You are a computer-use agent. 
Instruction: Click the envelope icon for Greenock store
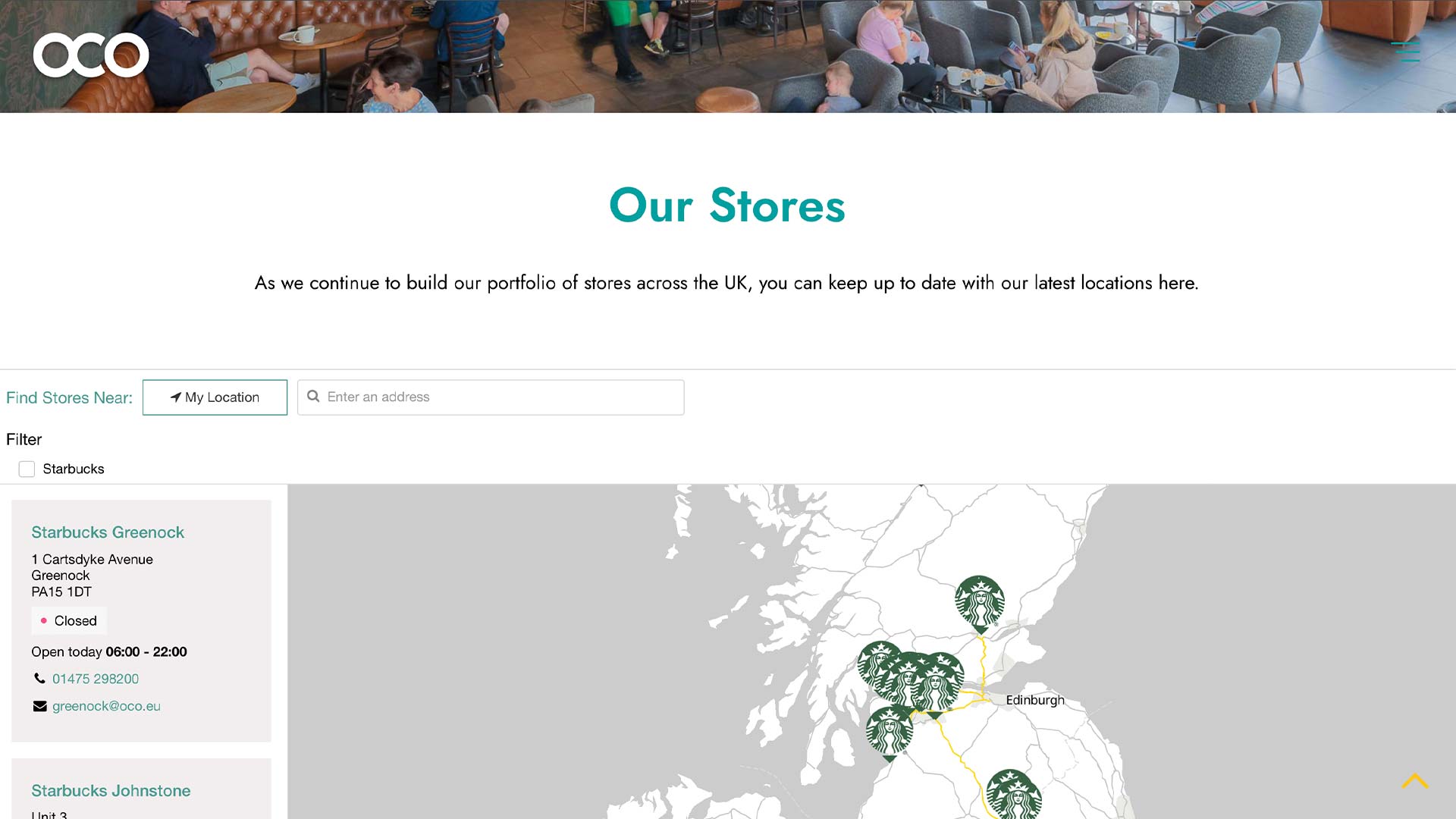coord(40,706)
